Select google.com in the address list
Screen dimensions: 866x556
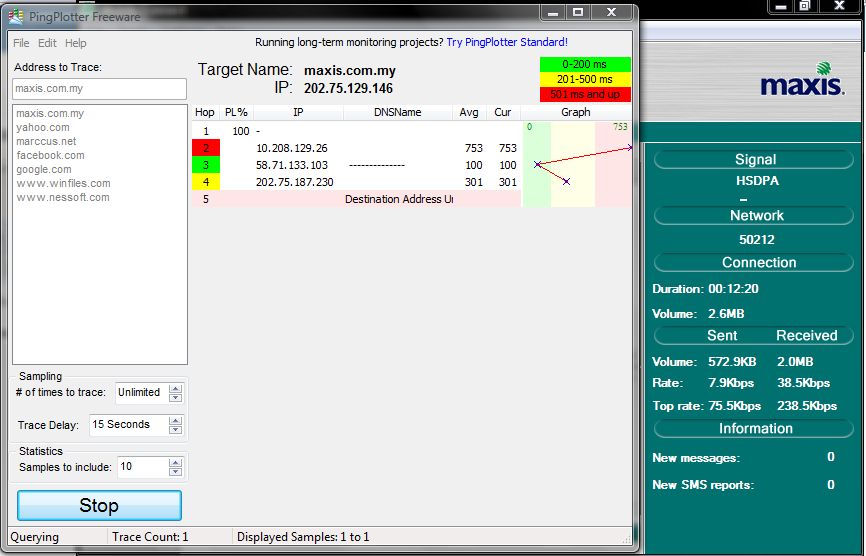(x=44, y=170)
